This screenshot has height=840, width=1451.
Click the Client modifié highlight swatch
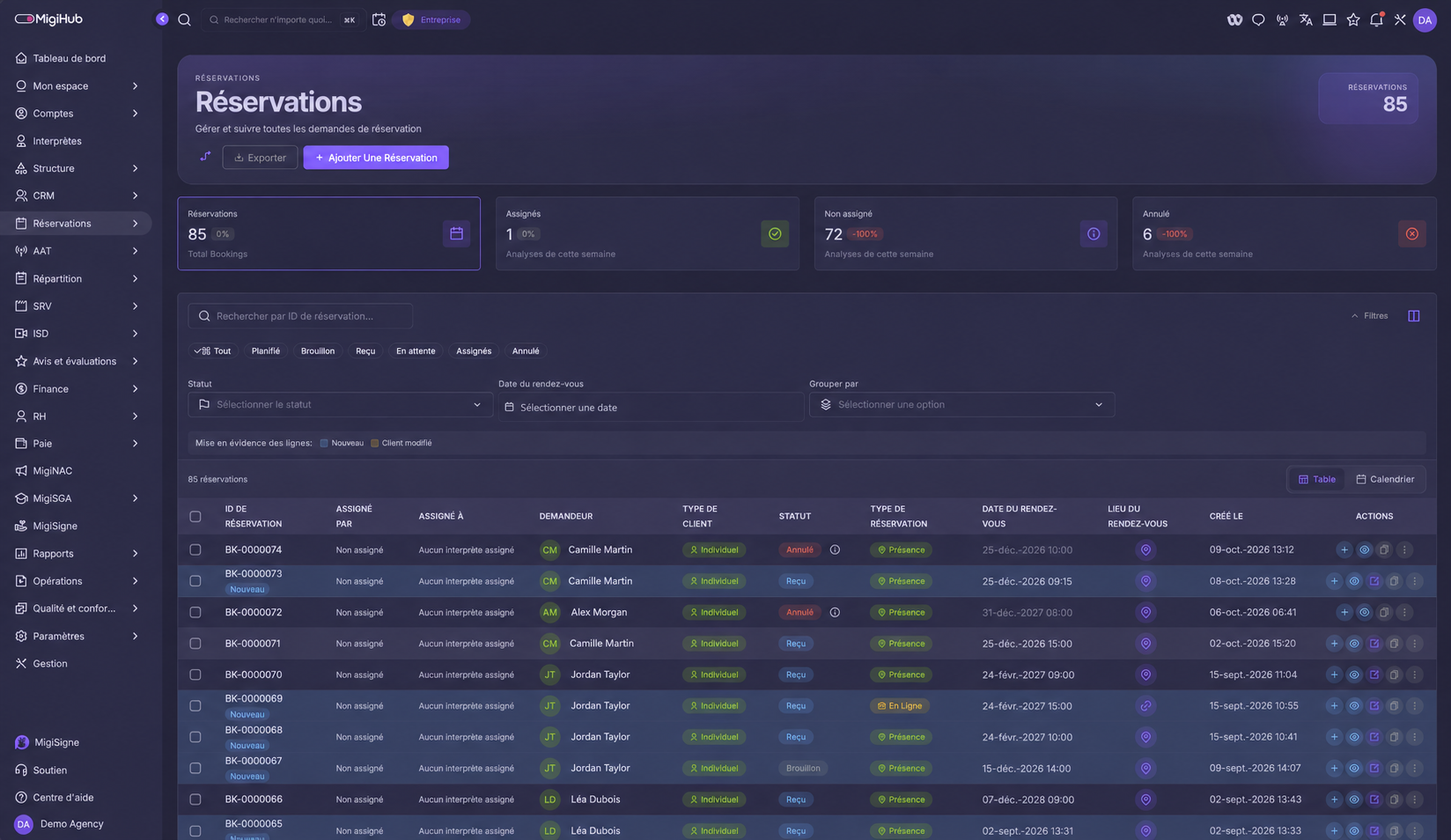point(374,443)
